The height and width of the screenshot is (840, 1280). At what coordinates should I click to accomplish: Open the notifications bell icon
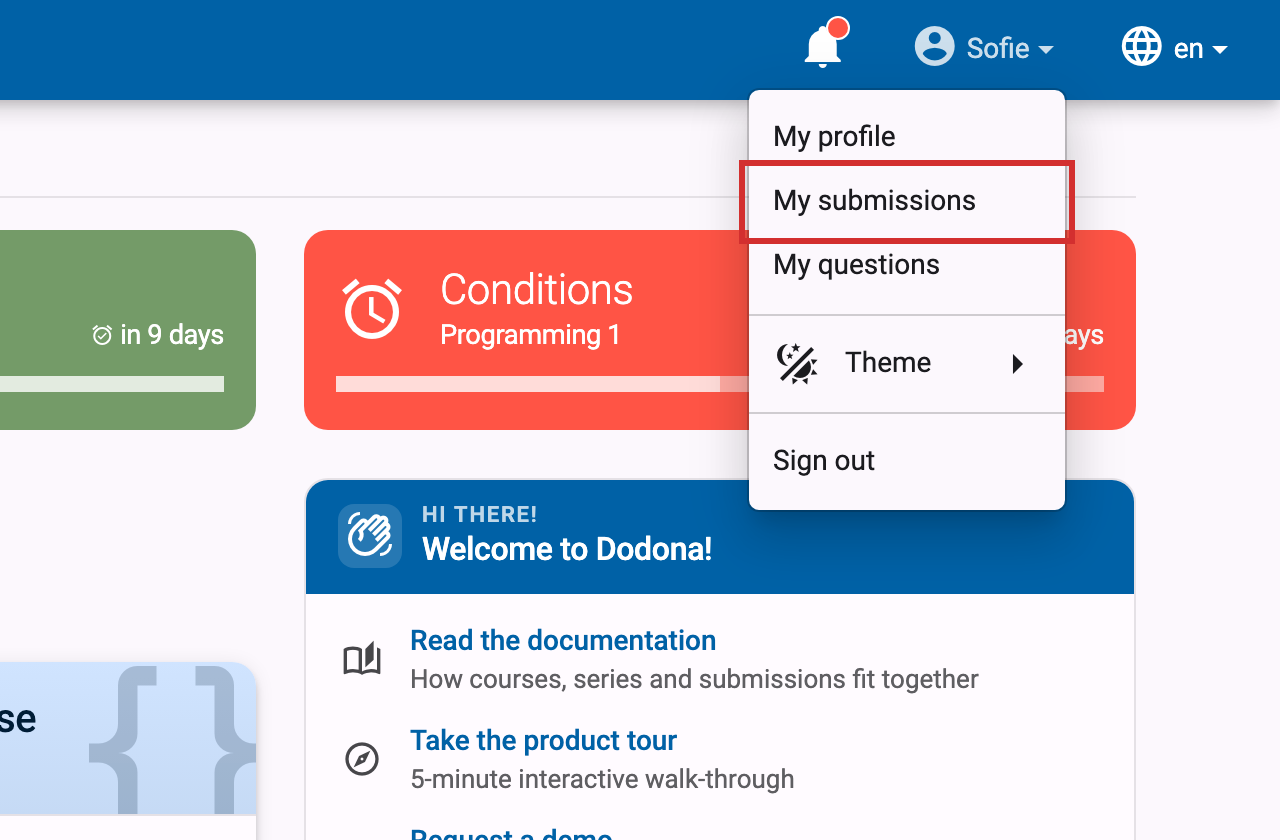[x=823, y=46]
